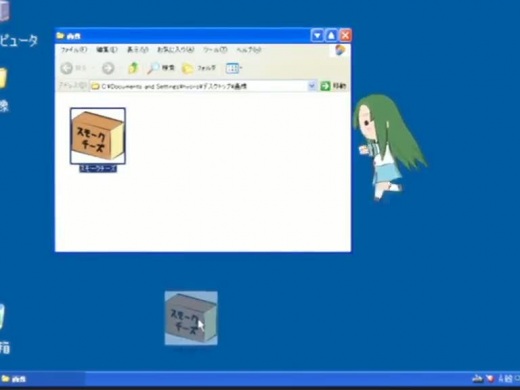Click the grayed dragged cheese box icon

[x=191, y=318]
